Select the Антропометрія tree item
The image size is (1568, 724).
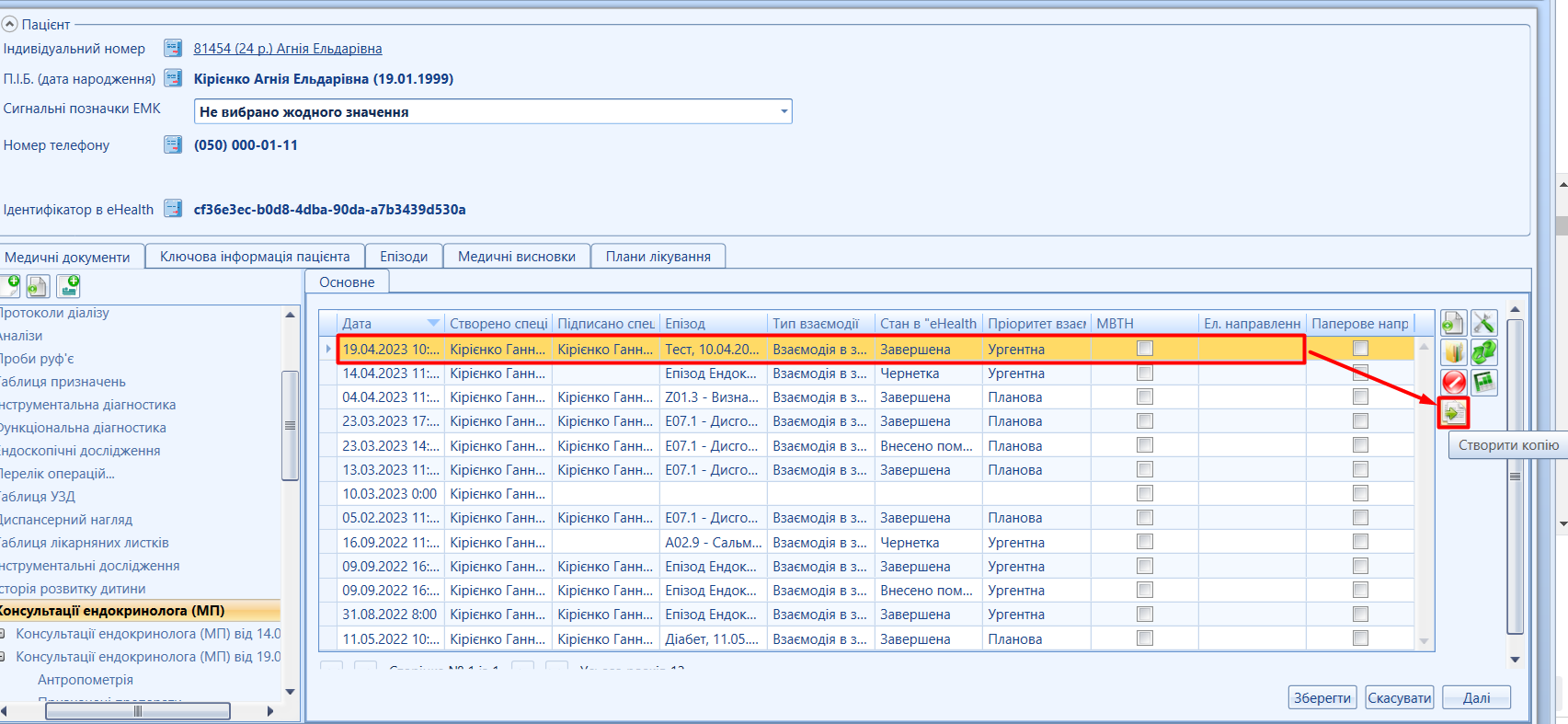(86, 679)
